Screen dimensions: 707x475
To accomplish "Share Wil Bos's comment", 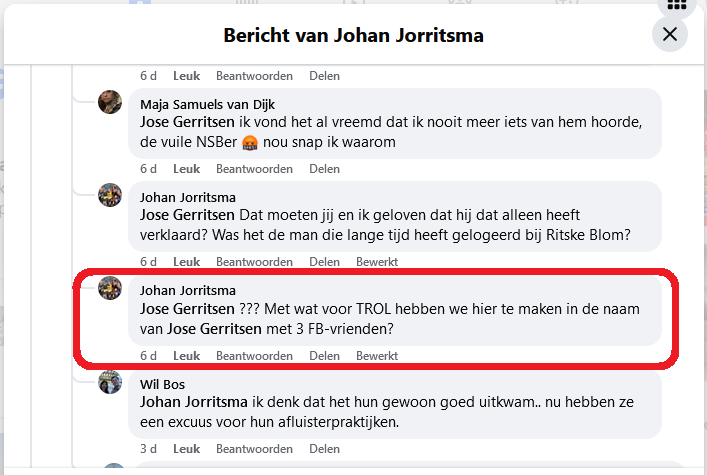I will 324,449.
